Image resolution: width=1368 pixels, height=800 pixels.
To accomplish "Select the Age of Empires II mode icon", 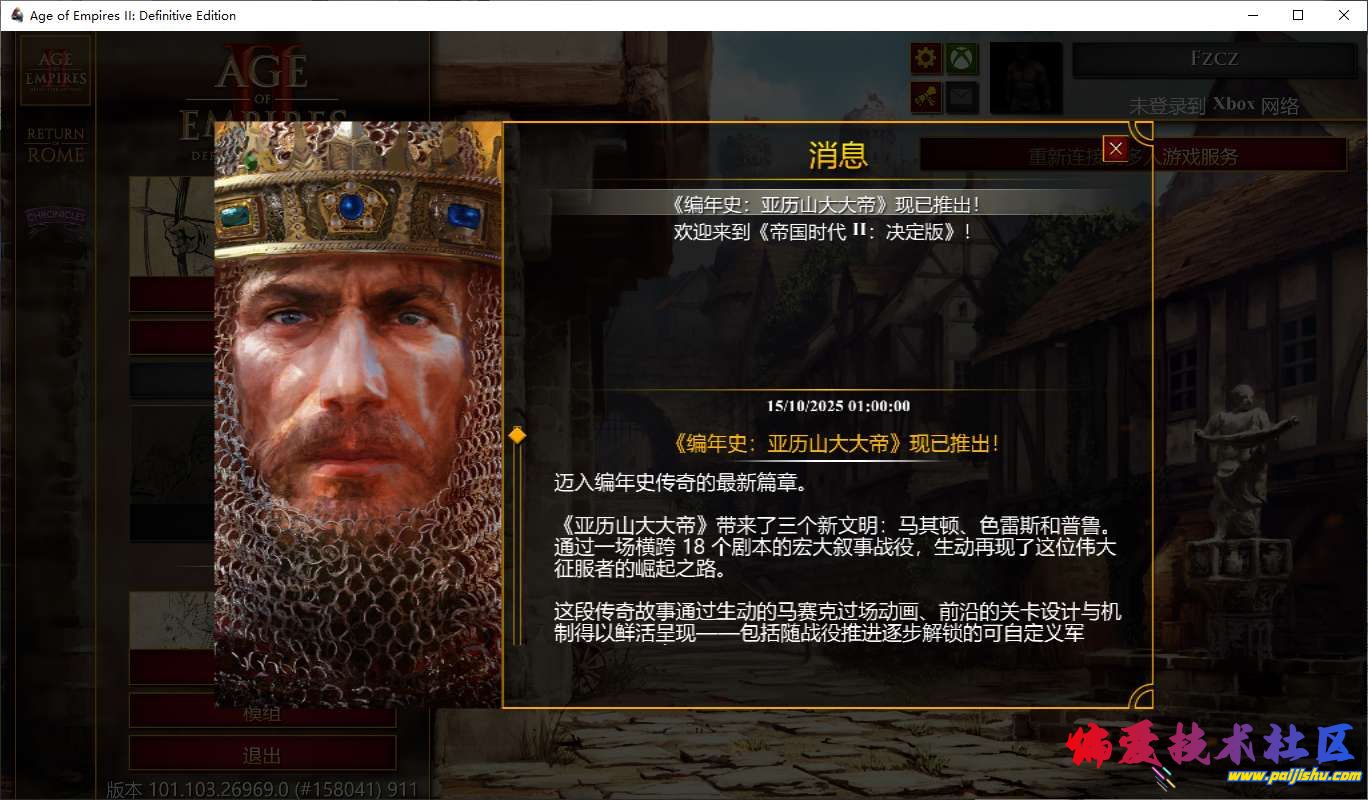I will pos(56,71).
